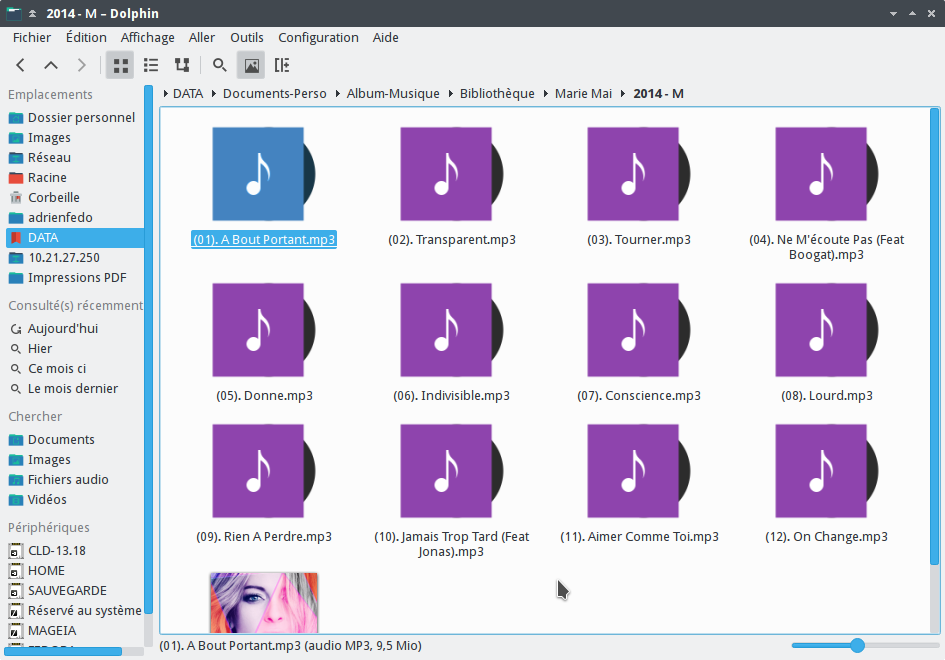Go up to the parent folder
The image size is (945, 660).
51,65
